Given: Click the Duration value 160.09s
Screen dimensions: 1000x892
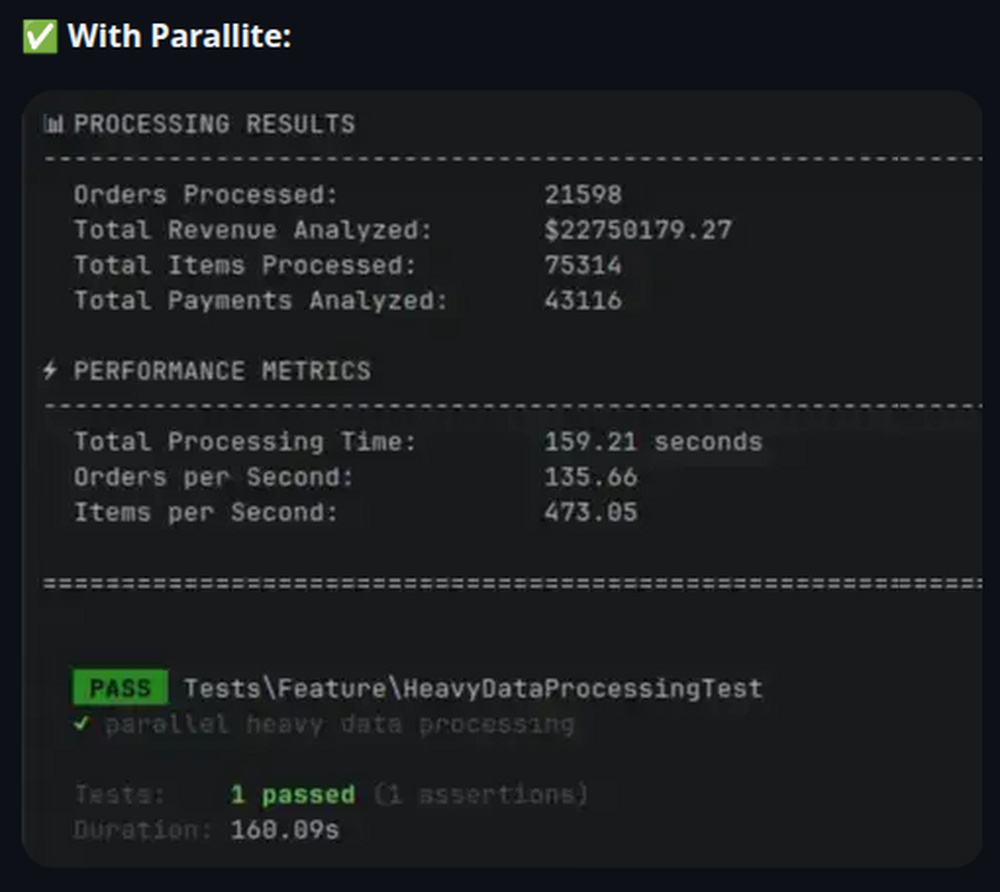Looking at the screenshot, I should coord(285,830).
